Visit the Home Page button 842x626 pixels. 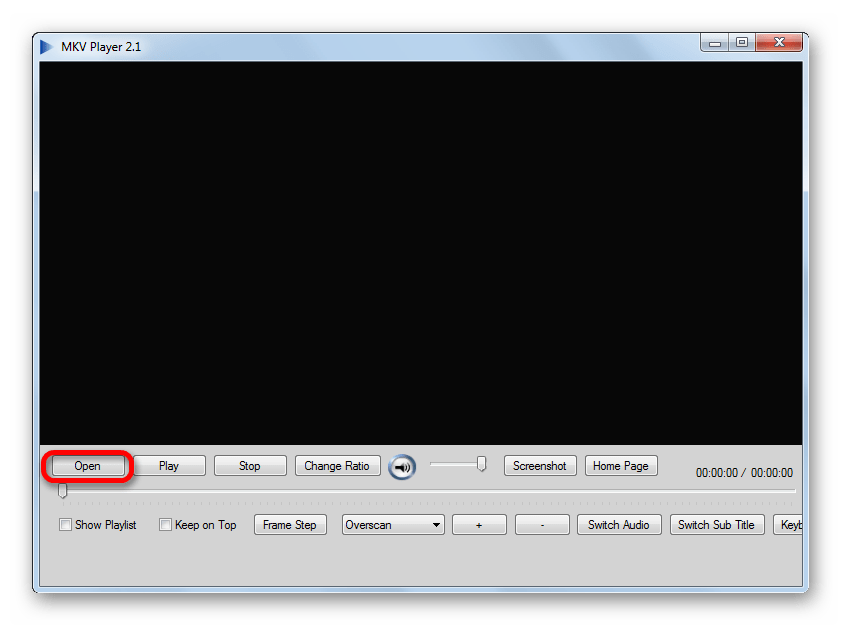(x=621, y=466)
